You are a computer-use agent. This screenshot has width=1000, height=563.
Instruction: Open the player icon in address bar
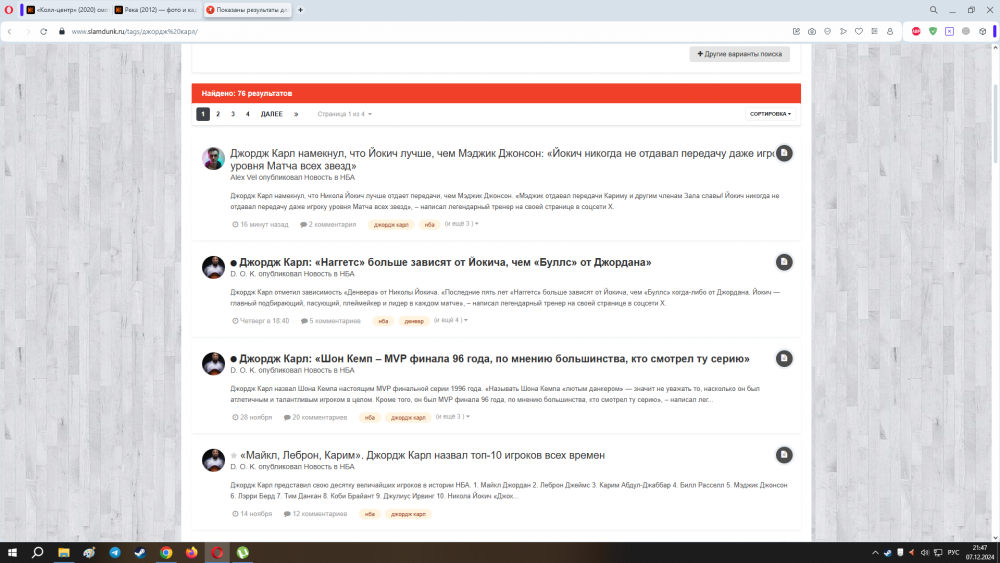point(843,31)
